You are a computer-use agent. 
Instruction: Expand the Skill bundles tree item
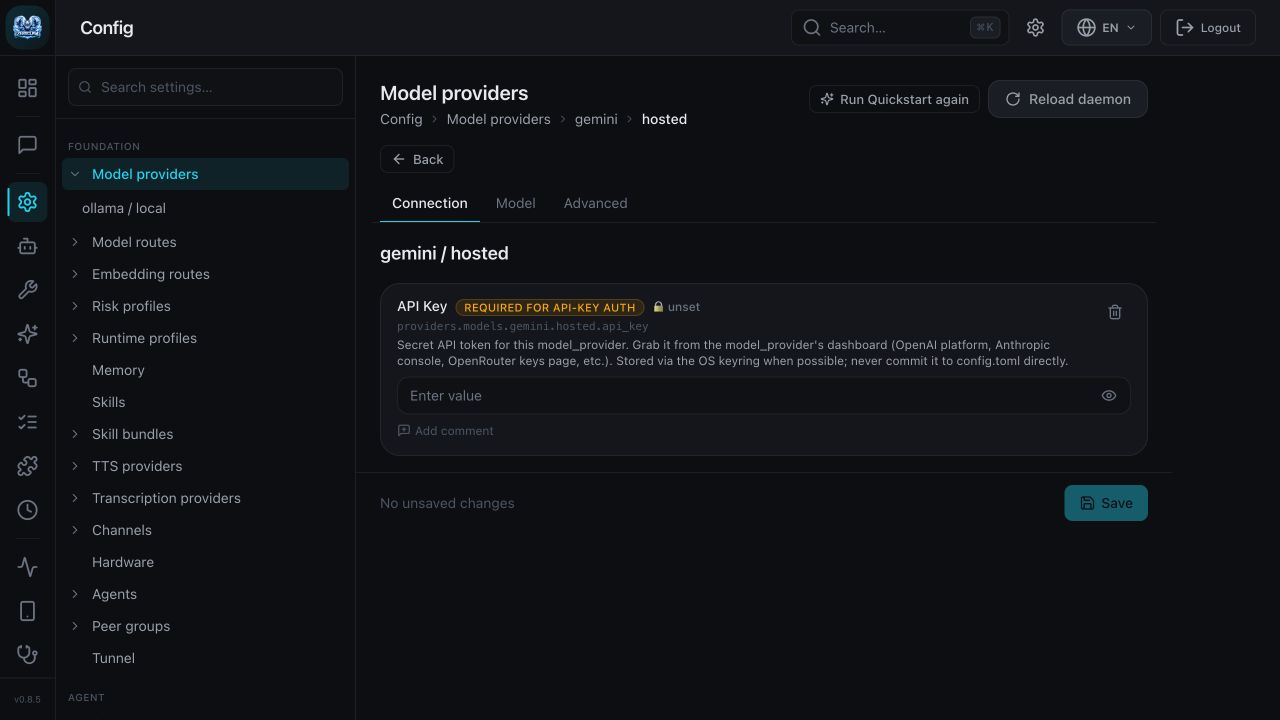pyautogui.click(x=75, y=434)
